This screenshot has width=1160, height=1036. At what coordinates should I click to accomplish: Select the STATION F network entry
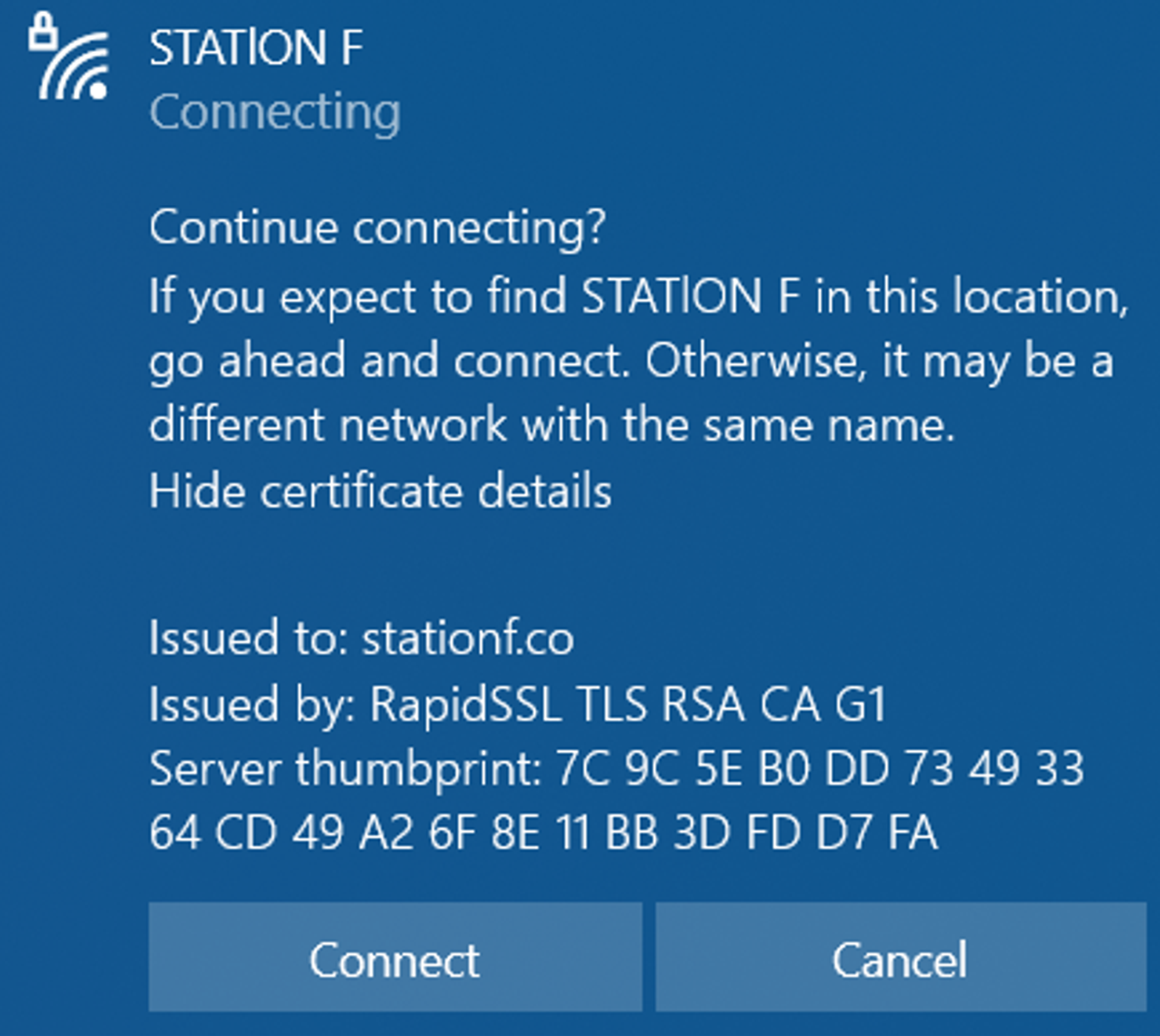255,46
